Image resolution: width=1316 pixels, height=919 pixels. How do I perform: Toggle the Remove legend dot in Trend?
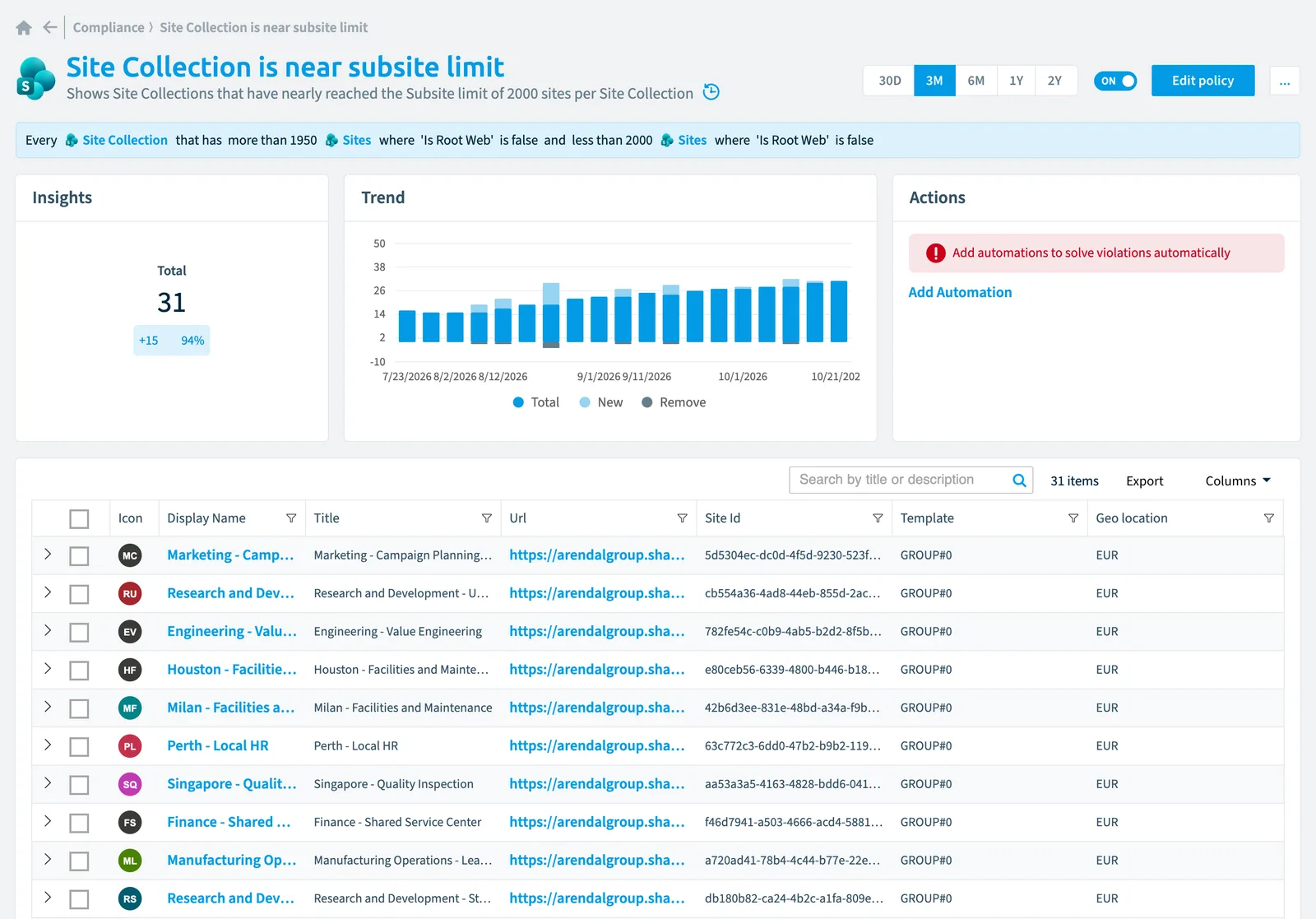point(647,402)
